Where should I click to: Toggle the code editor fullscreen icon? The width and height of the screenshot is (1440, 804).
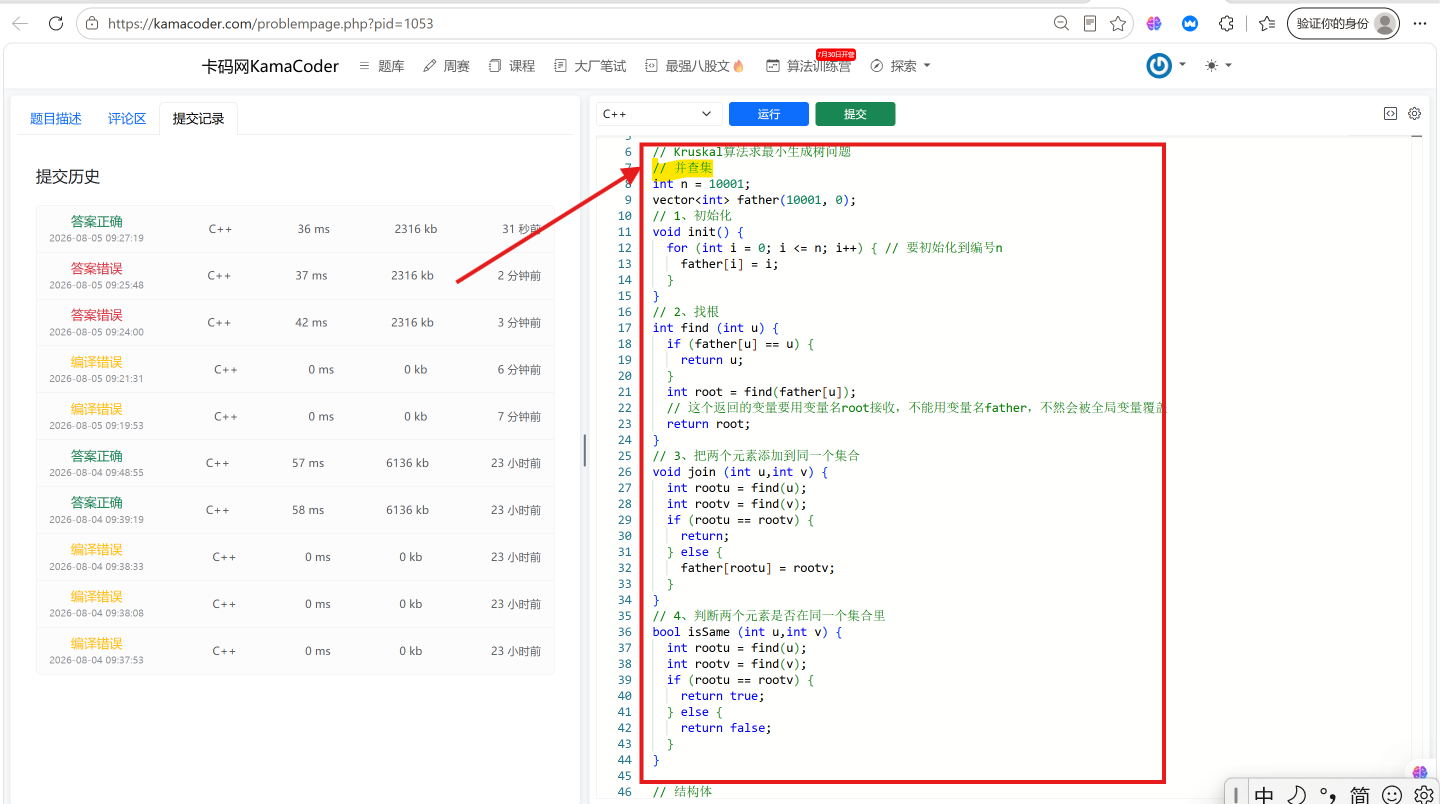click(1390, 114)
